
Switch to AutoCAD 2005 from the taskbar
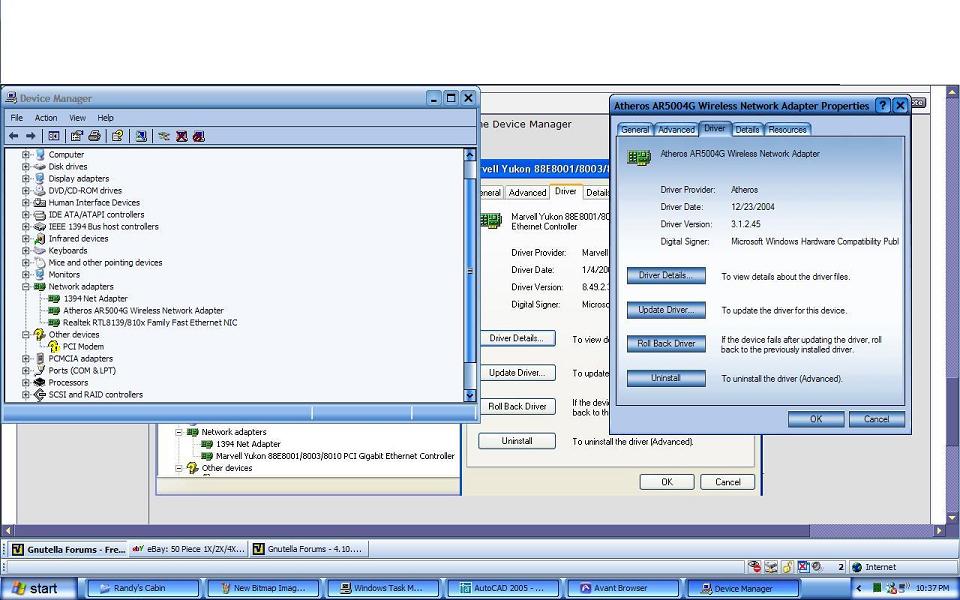tap(501, 588)
